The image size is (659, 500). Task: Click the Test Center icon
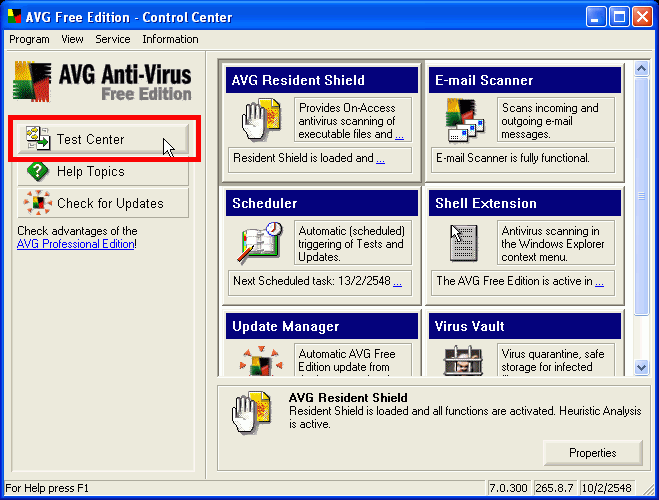(38, 138)
